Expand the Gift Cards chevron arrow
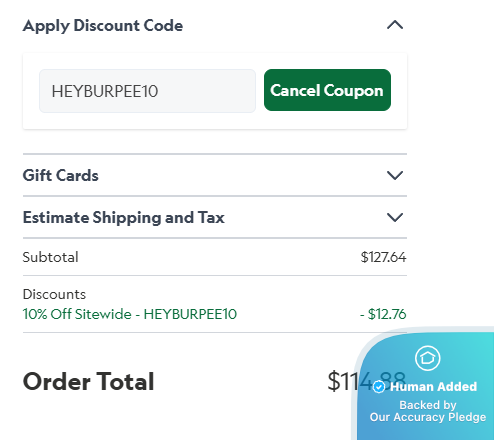 click(x=395, y=175)
